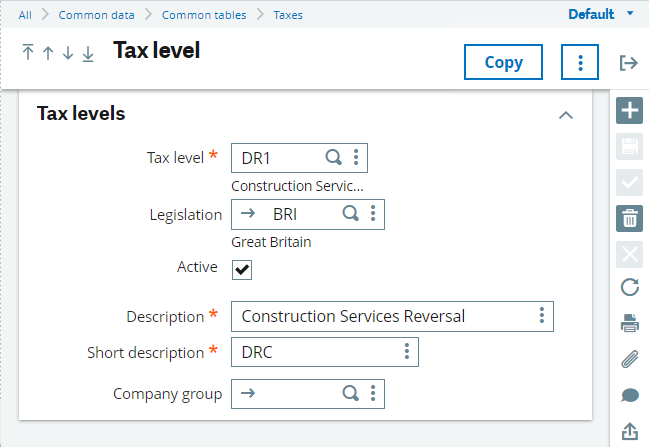Click the save disk icon
Screen dimensions: 649x447
(630, 147)
